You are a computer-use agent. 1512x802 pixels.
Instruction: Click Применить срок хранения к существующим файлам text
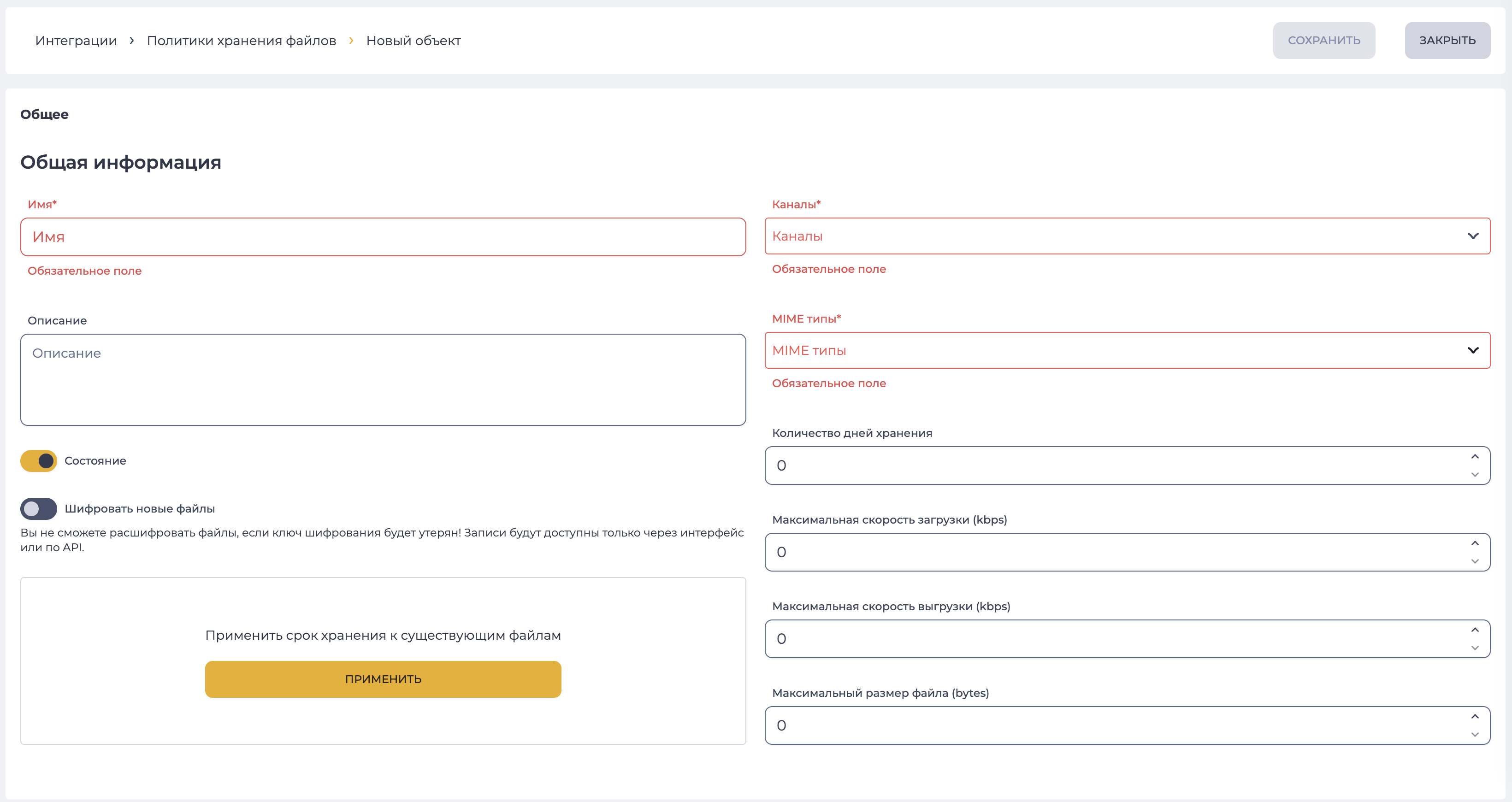point(383,636)
